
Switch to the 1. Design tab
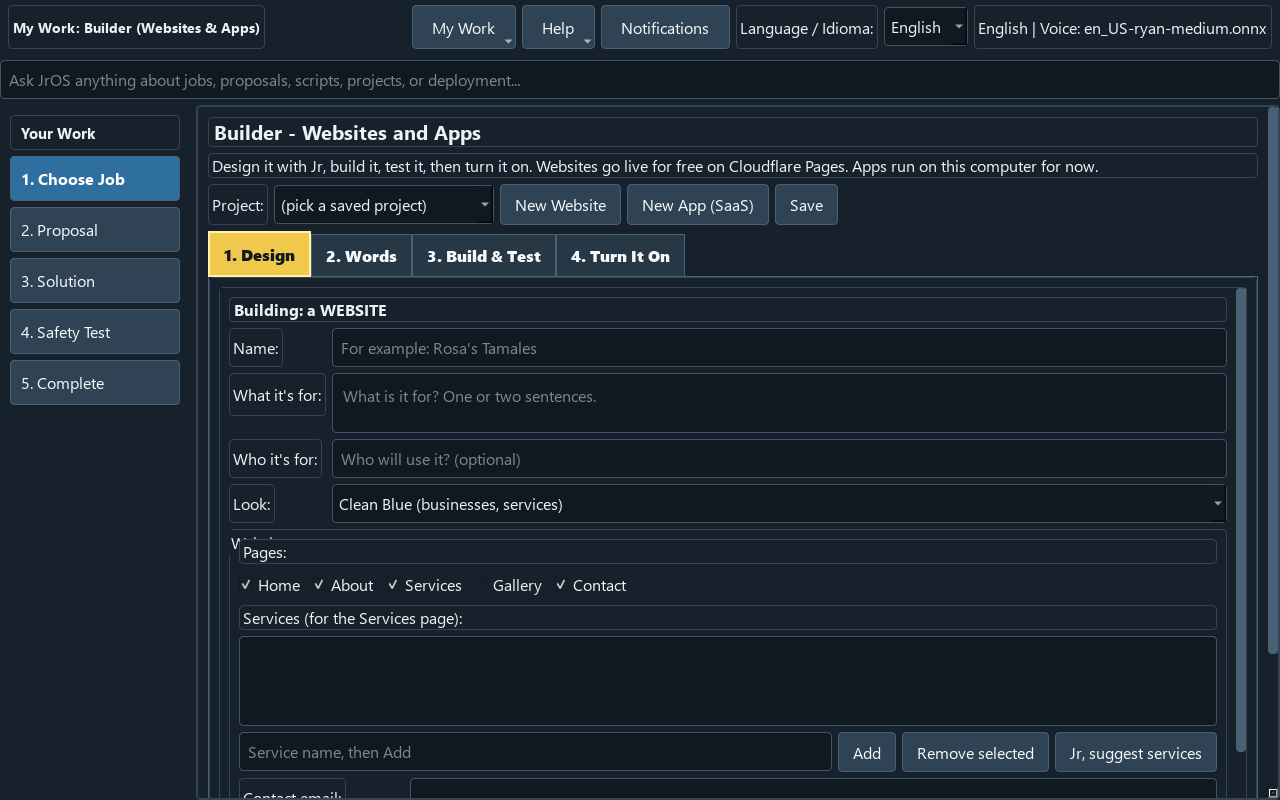coord(259,255)
